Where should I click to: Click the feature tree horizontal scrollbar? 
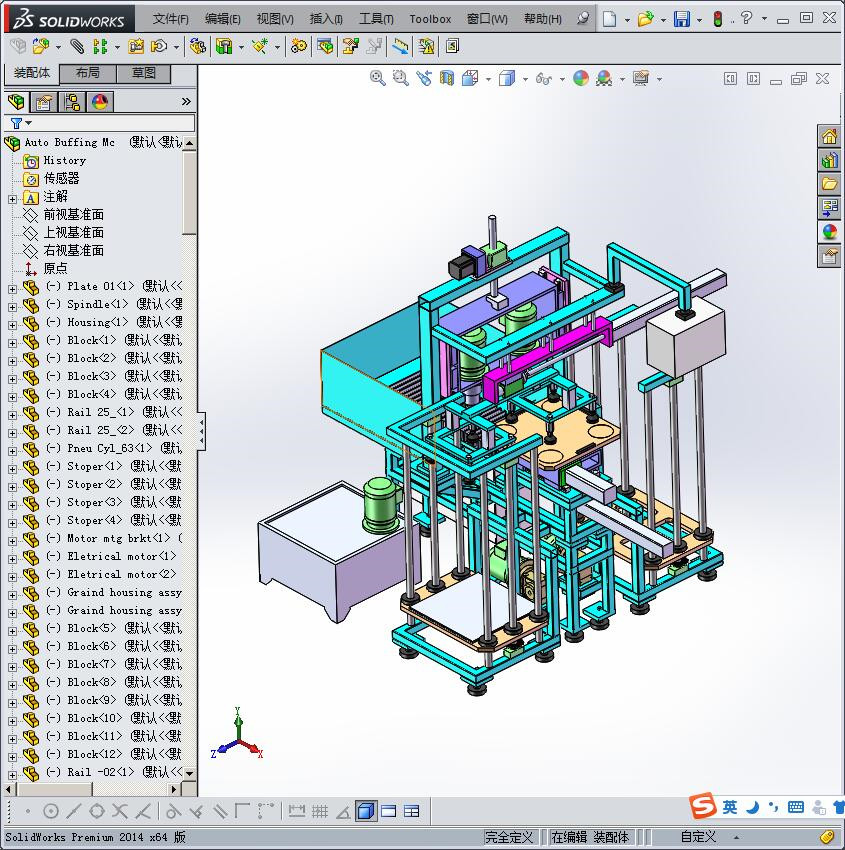53,789
